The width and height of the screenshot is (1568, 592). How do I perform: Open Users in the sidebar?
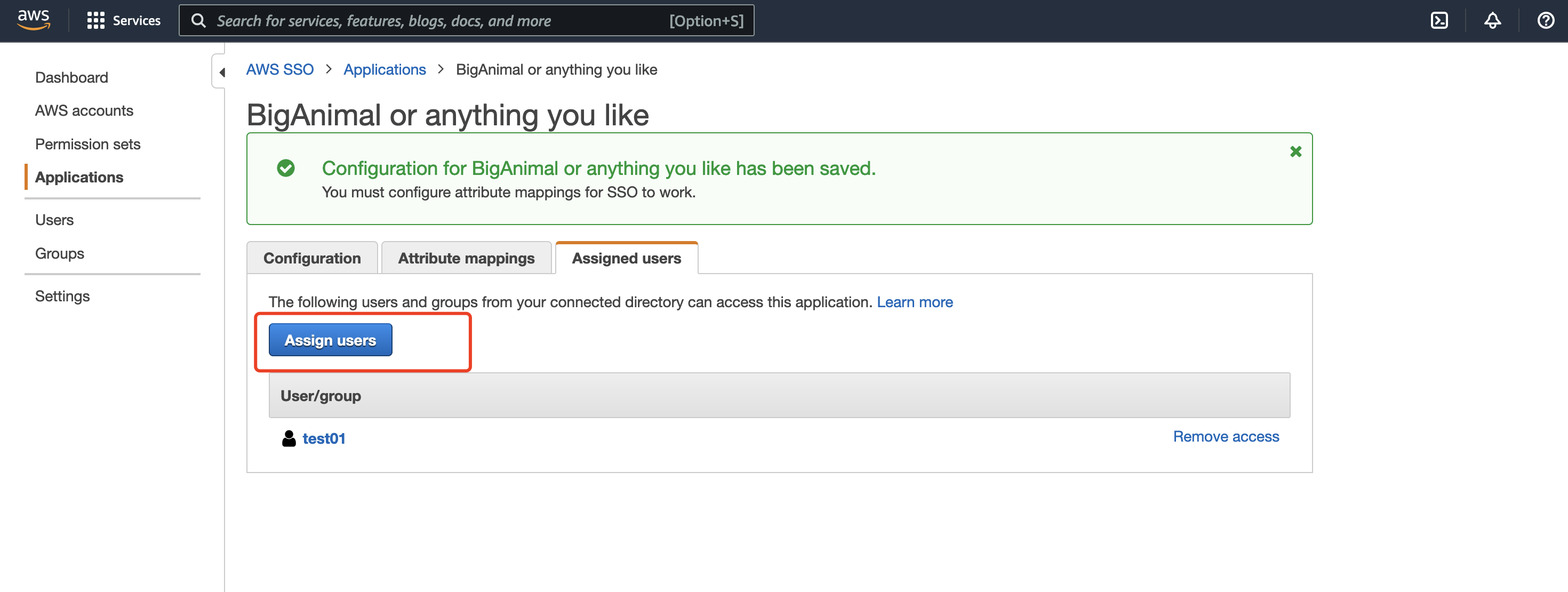coord(54,220)
